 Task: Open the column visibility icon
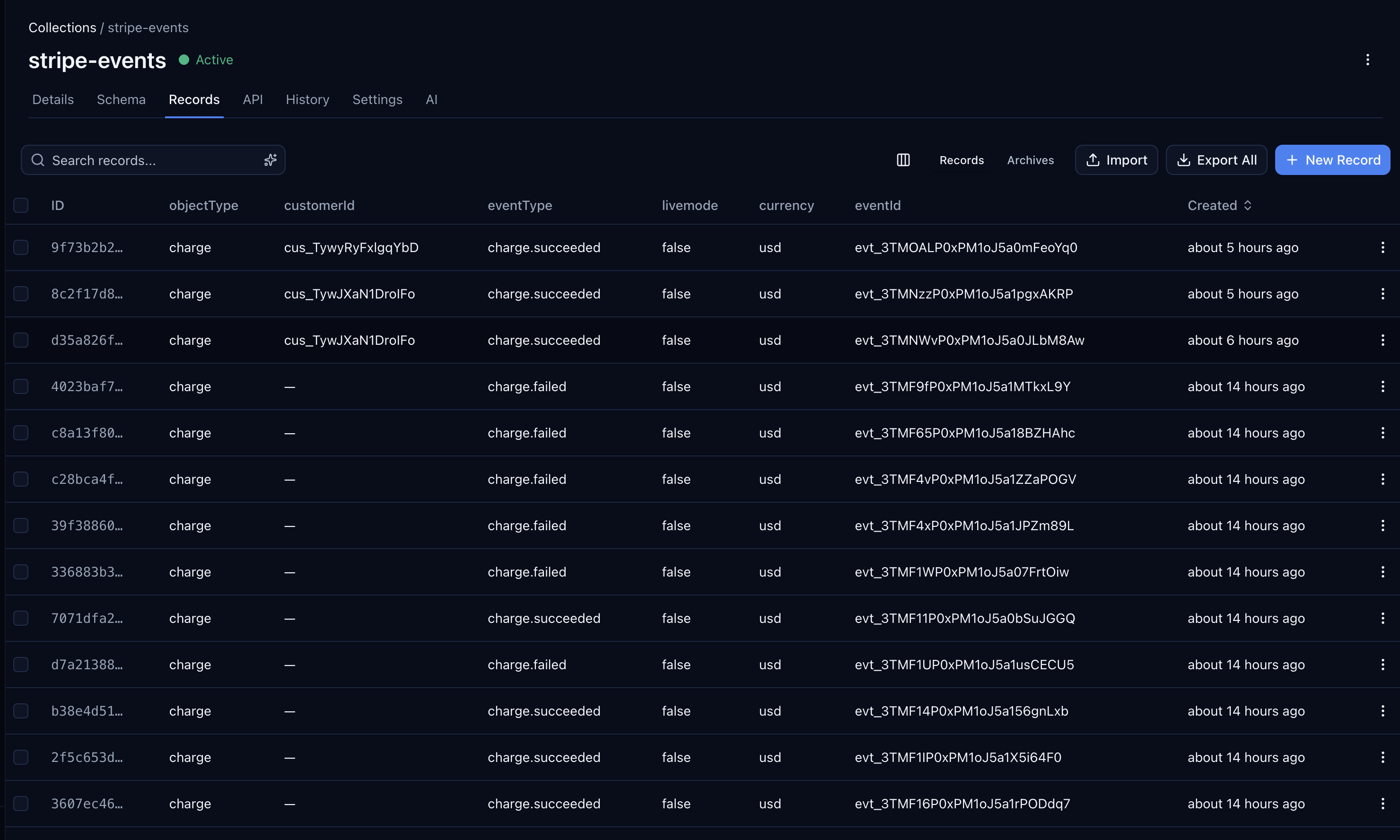(903, 160)
